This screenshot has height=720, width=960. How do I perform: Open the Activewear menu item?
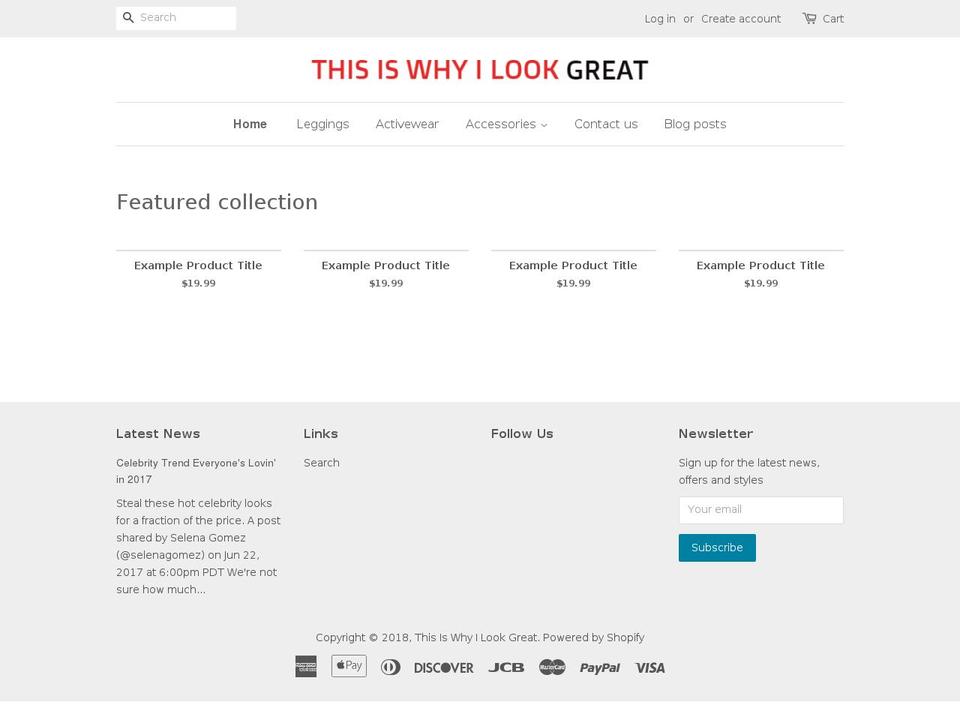407,124
